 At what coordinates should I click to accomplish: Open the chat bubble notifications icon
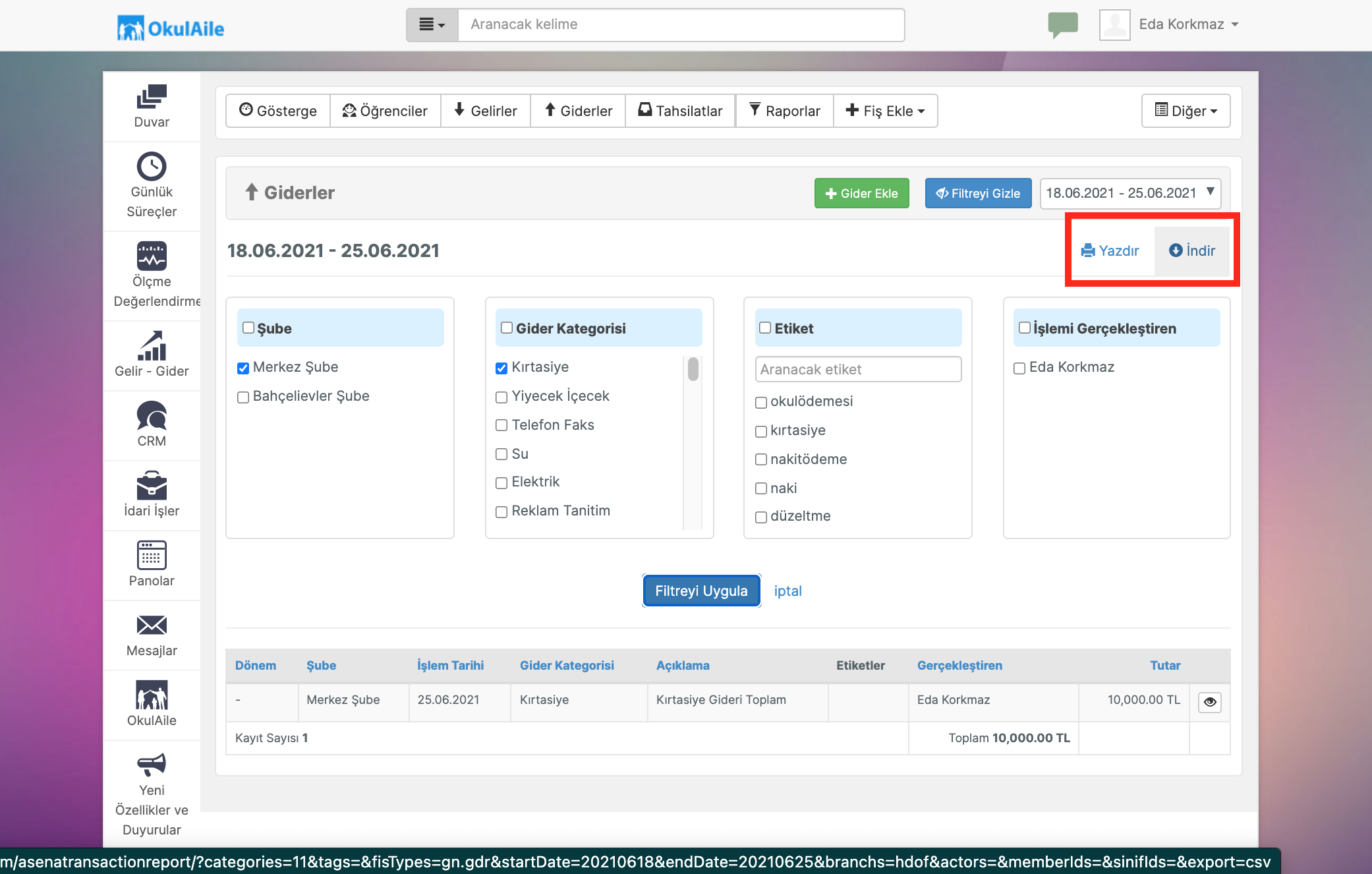pyautogui.click(x=1063, y=25)
